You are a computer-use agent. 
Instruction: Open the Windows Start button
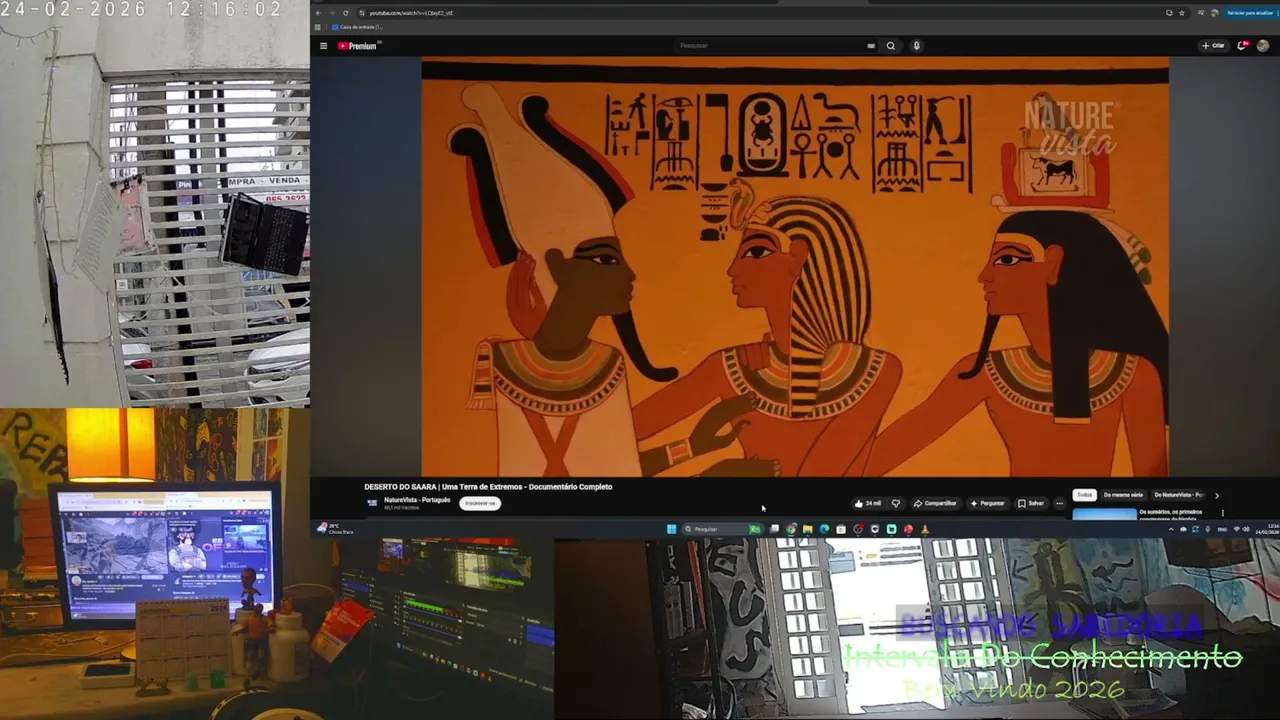(671, 529)
